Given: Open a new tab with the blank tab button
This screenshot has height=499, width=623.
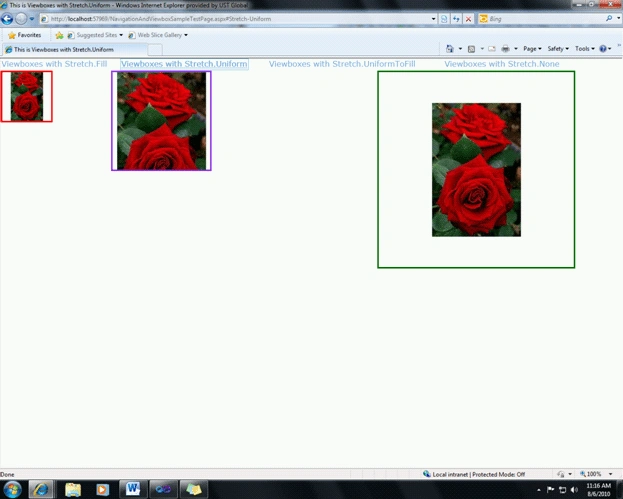Looking at the screenshot, I should coord(155,50).
